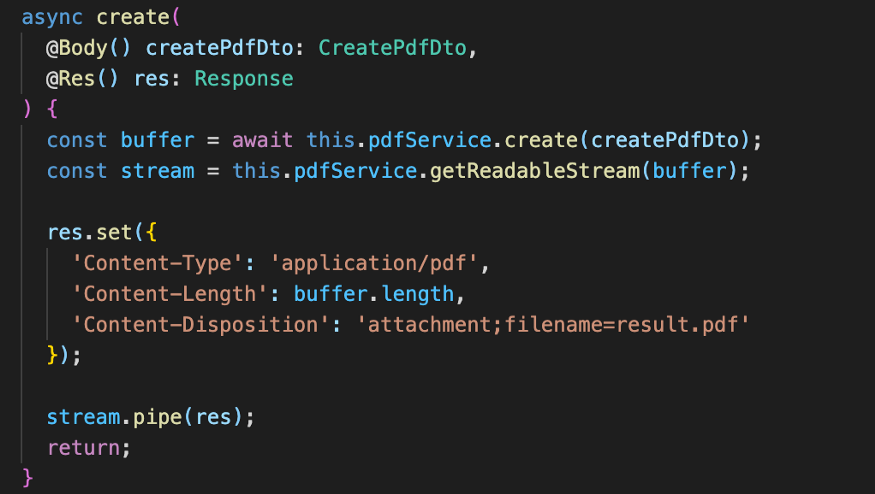Click 'res' on the res.set line
The width and height of the screenshot is (875, 494).
pyautogui.click(x=65, y=232)
